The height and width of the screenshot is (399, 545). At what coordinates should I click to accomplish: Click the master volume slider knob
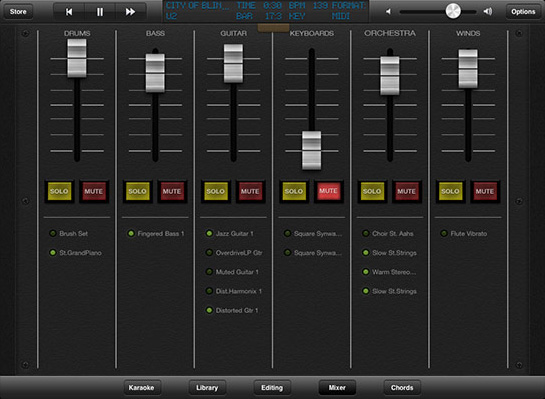pos(453,11)
